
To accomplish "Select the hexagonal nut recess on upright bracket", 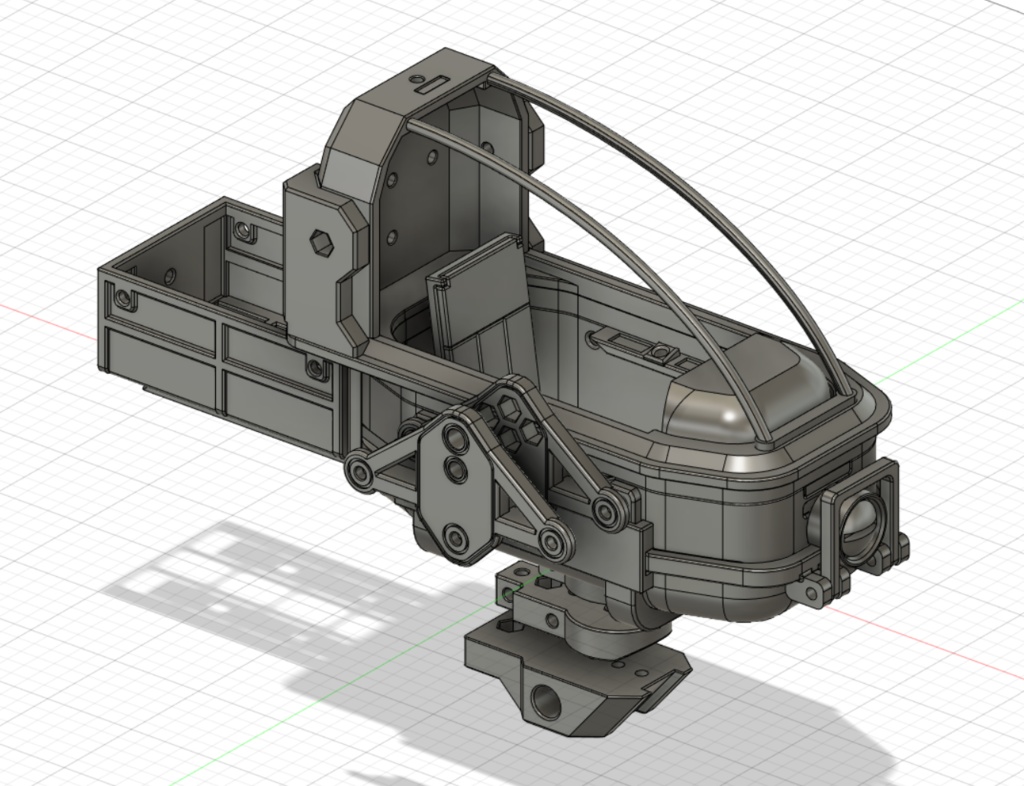I will [x=321, y=243].
